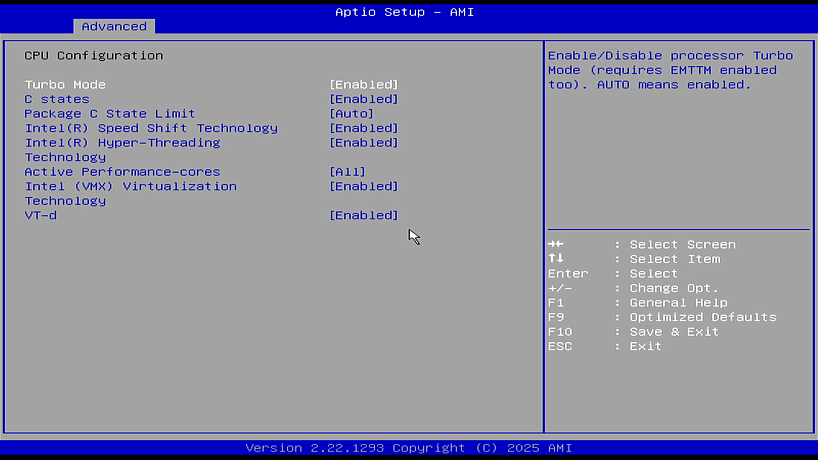Click the Enter Select hint
This screenshot has height=460, width=818.
pyautogui.click(x=613, y=273)
